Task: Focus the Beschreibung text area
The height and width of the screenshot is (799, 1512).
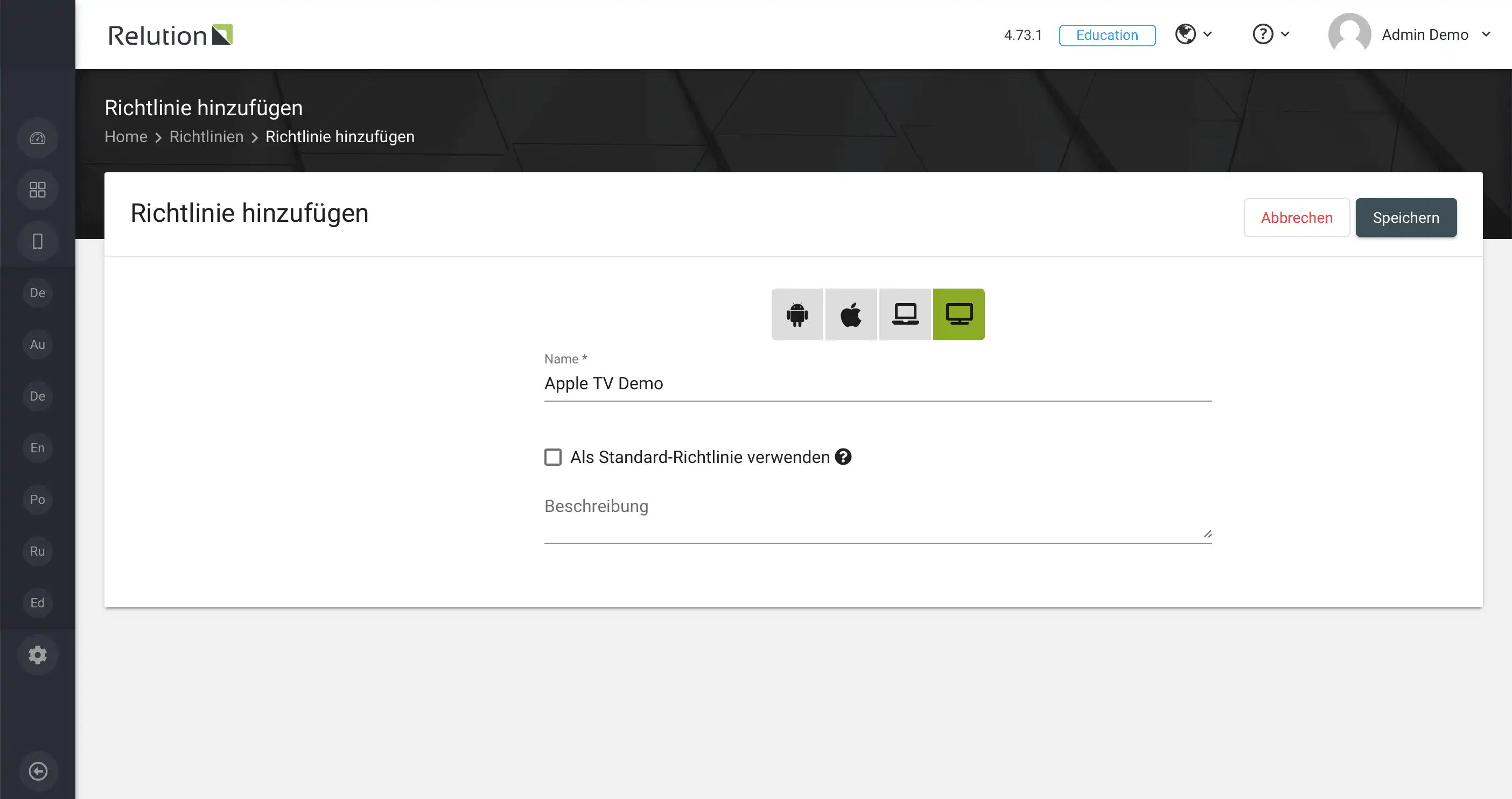Action: [878, 518]
